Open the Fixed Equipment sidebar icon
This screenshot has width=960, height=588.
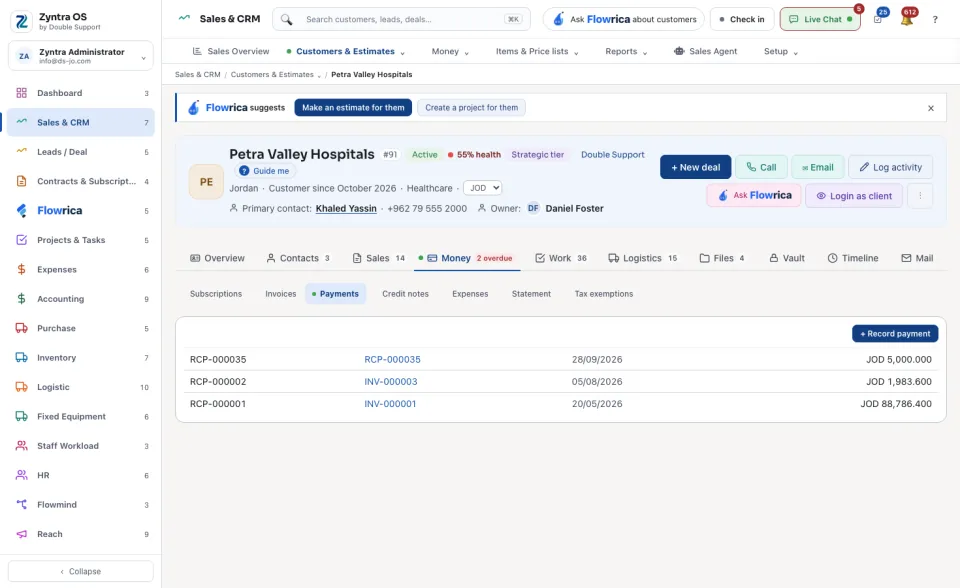(21, 416)
